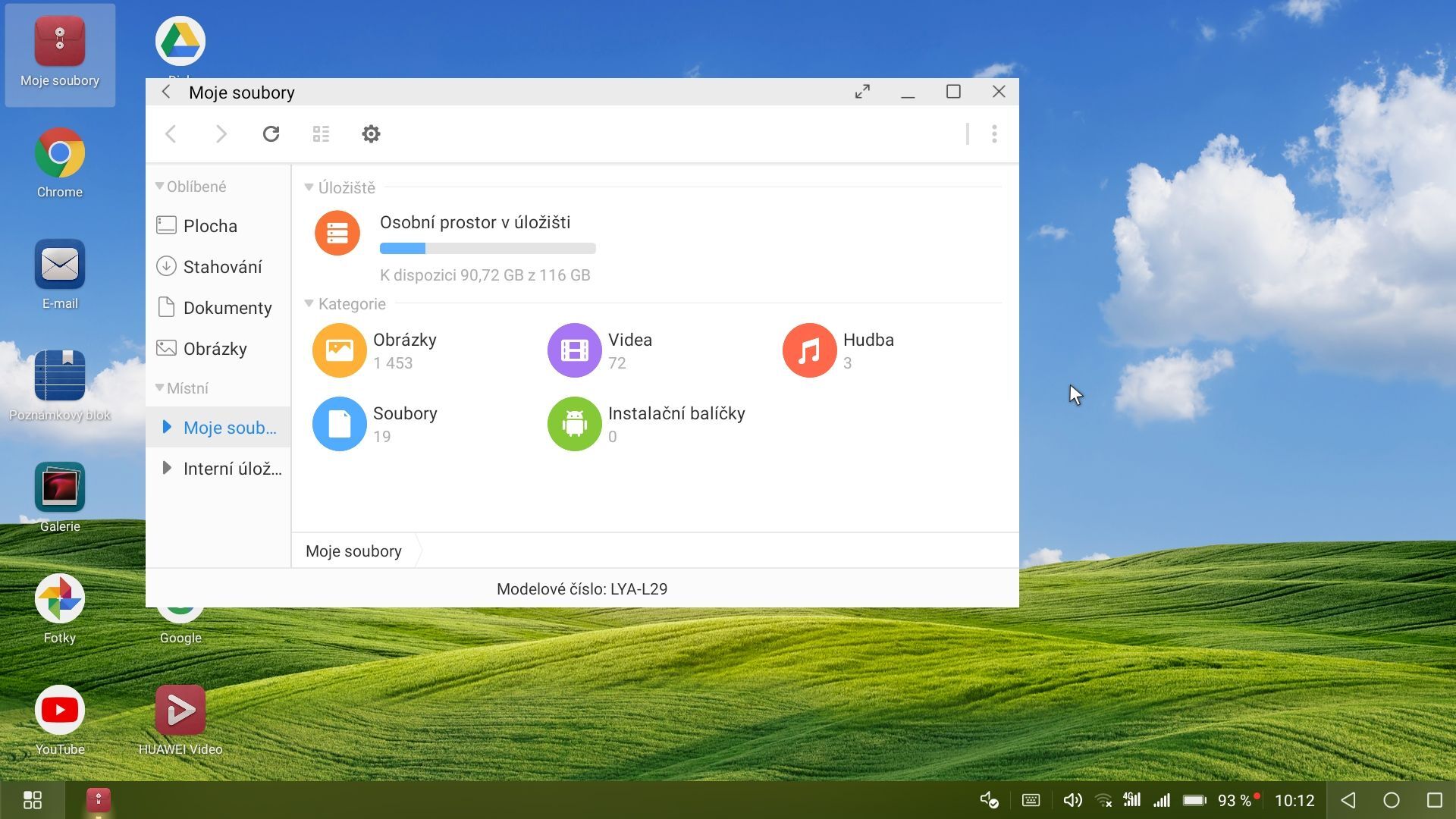
Task: Switch view mode with list/grid icon
Action: (x=321, y=134)
